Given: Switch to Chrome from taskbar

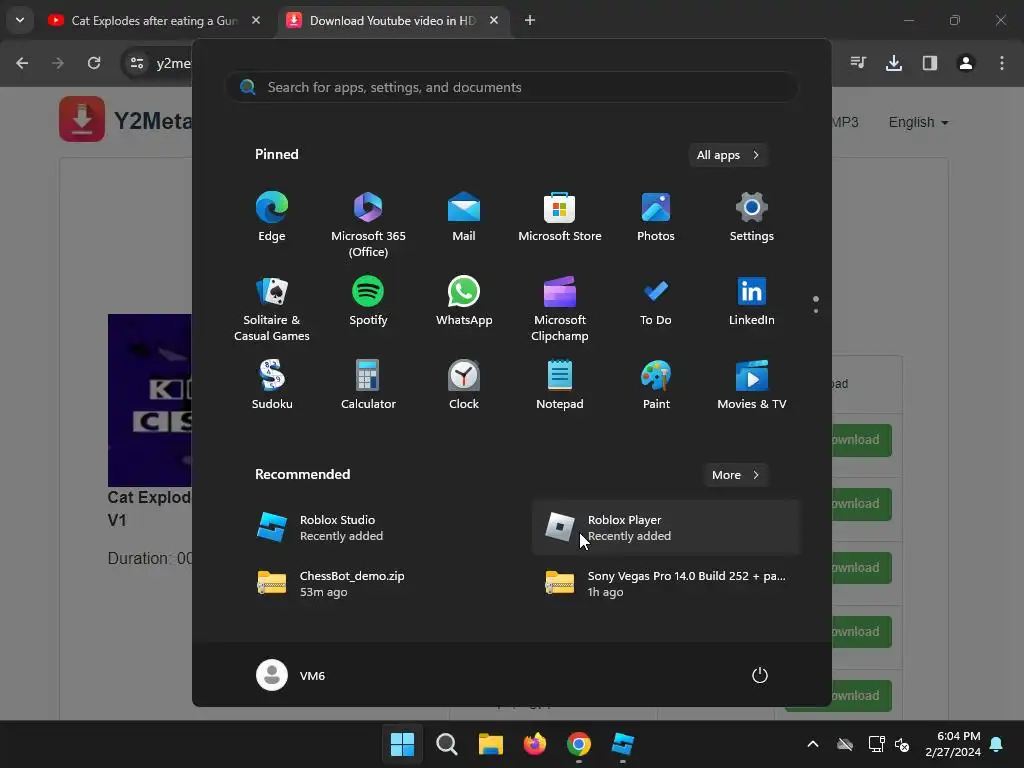Looking at the screenshot, I should click(579, 744).
